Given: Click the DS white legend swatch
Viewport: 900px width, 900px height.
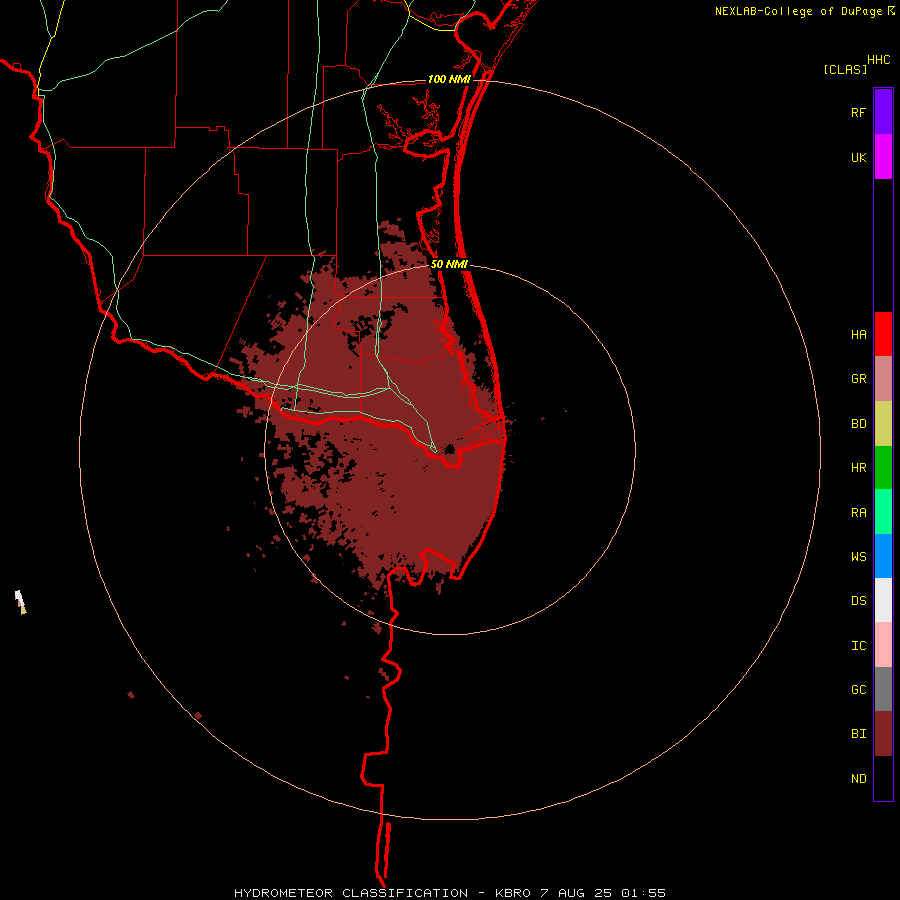Looking at the screenshot, I should pyautogui.click(x=883, y=600).
